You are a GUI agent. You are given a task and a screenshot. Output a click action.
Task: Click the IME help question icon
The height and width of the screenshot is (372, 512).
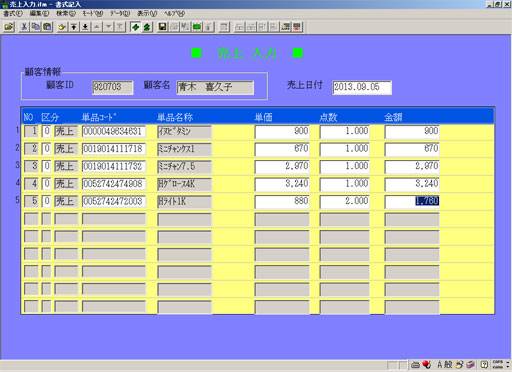(484, 364)
